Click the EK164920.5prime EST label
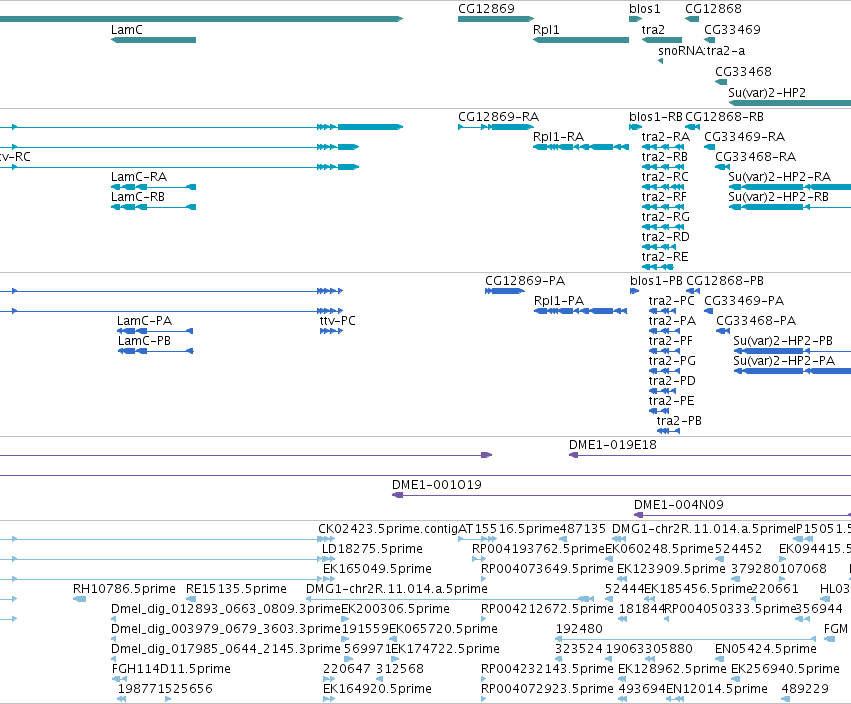The width and height of the screenshot is (851, 704). click(x=377, y=689)
